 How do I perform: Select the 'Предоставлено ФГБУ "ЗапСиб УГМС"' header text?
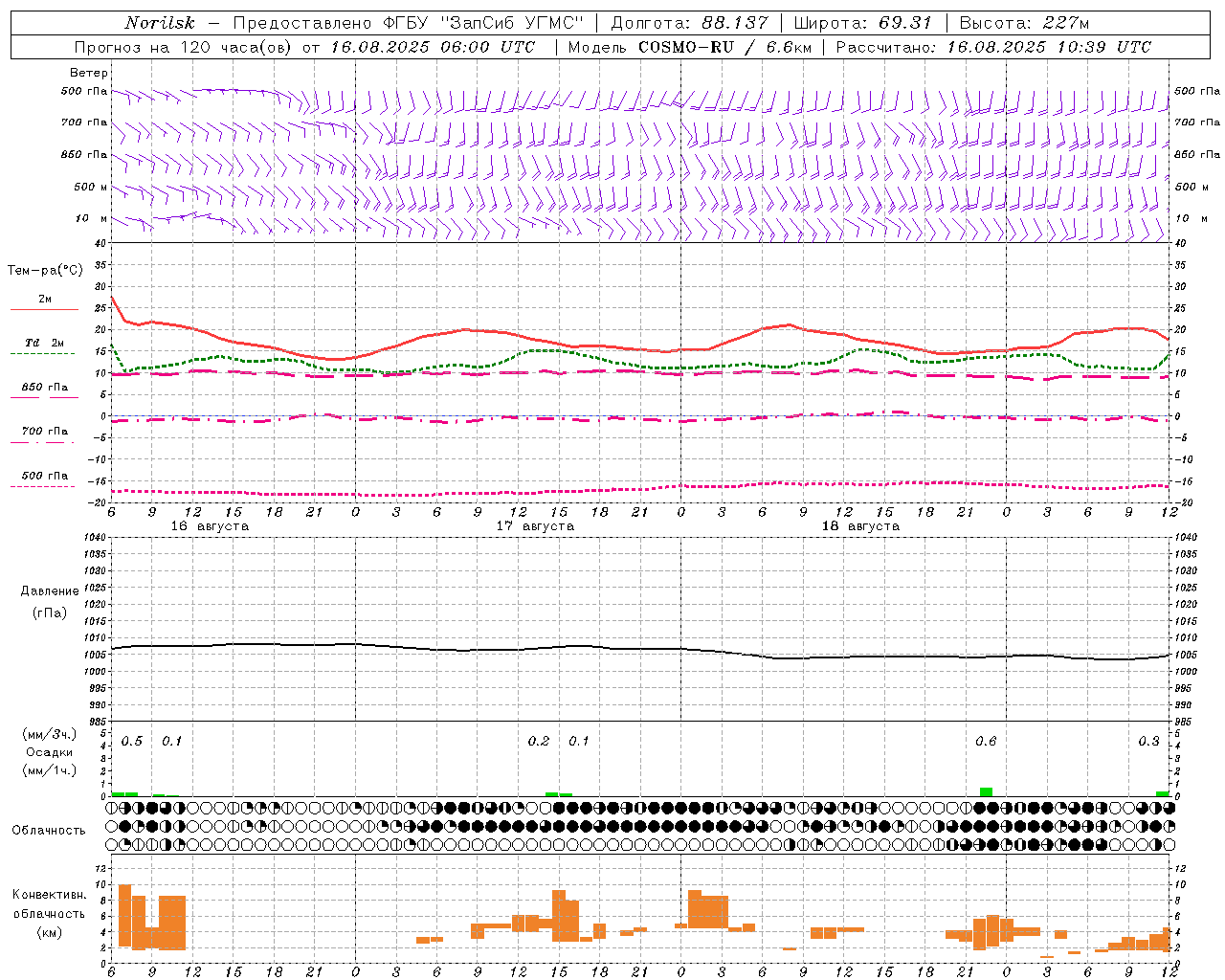pyautogui.click(x=409, y=23)
